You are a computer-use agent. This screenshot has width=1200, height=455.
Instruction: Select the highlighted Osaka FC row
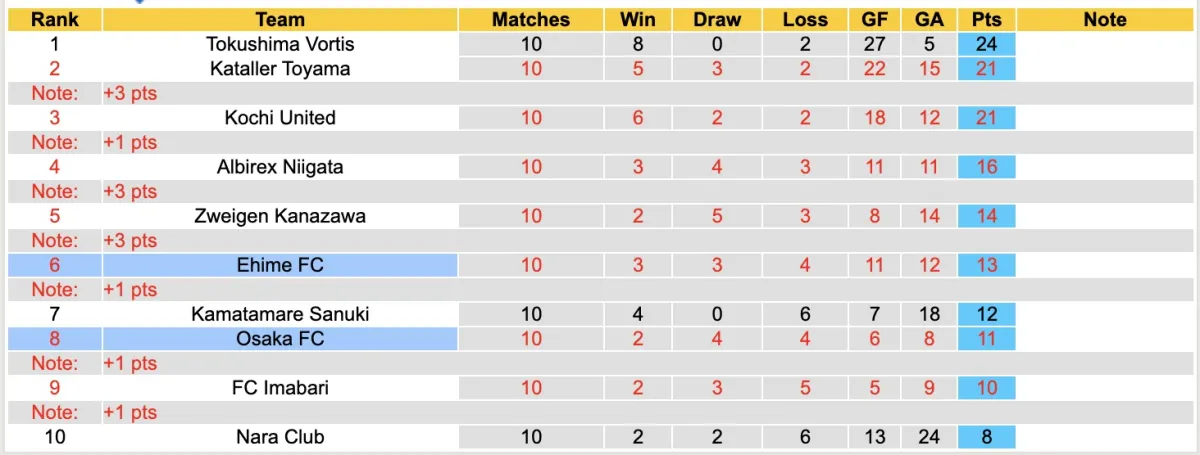click(x=280, y=339)
